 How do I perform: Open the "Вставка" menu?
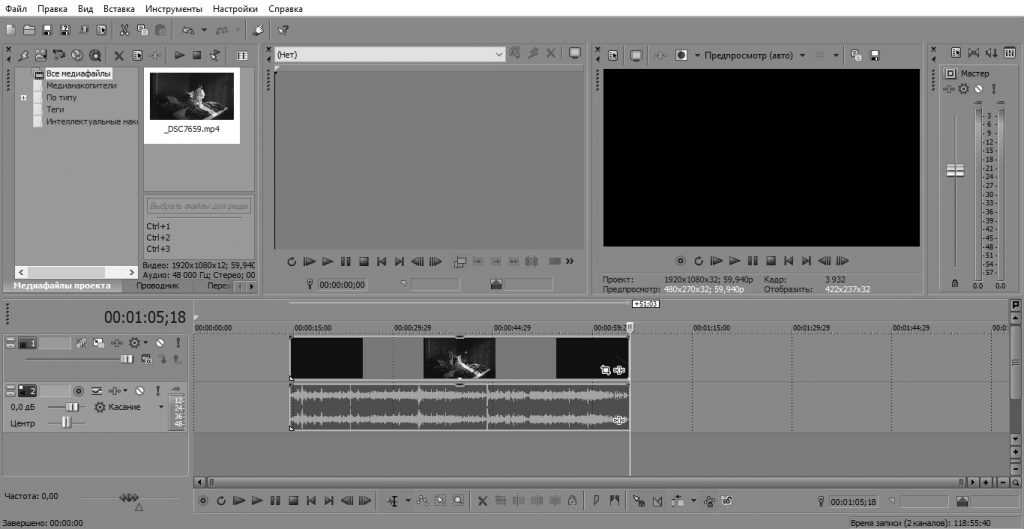(x=119, y=9)
